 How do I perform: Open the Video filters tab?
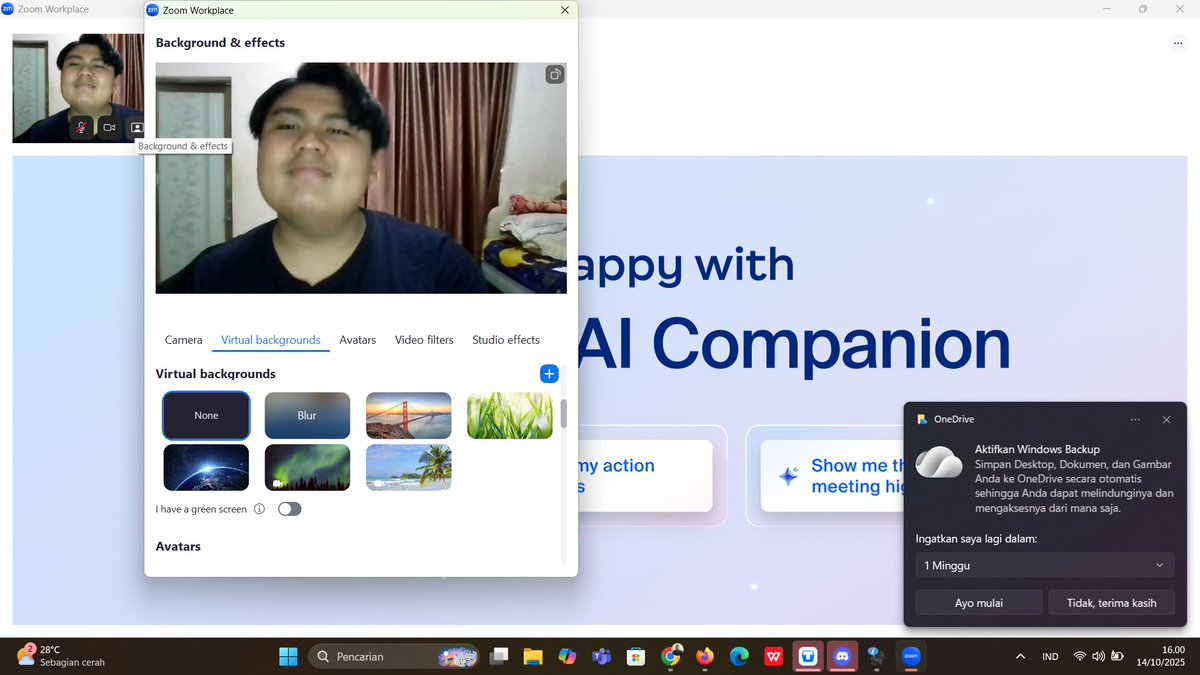pyautogui.click(x=424, y=340)
